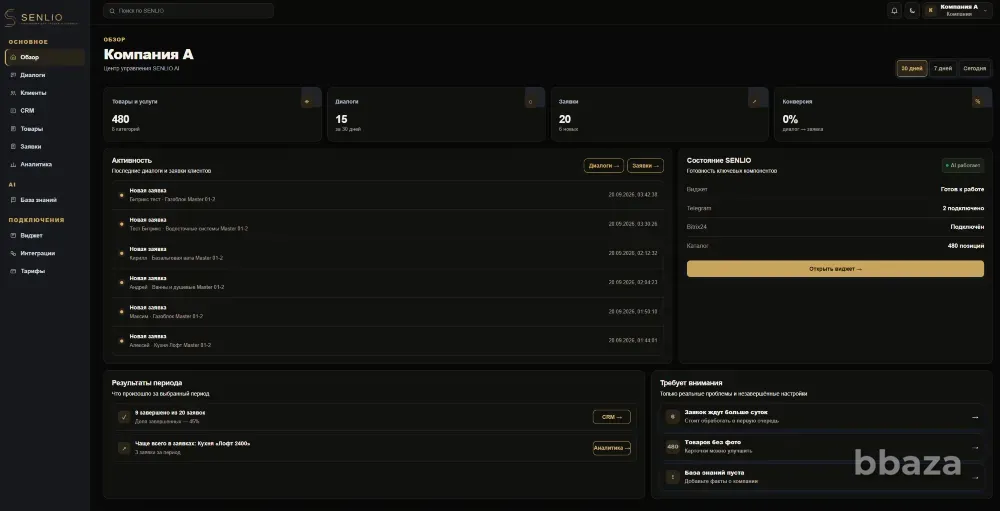Open request Кирилл Базальтовая вата

tap(388, 254)
